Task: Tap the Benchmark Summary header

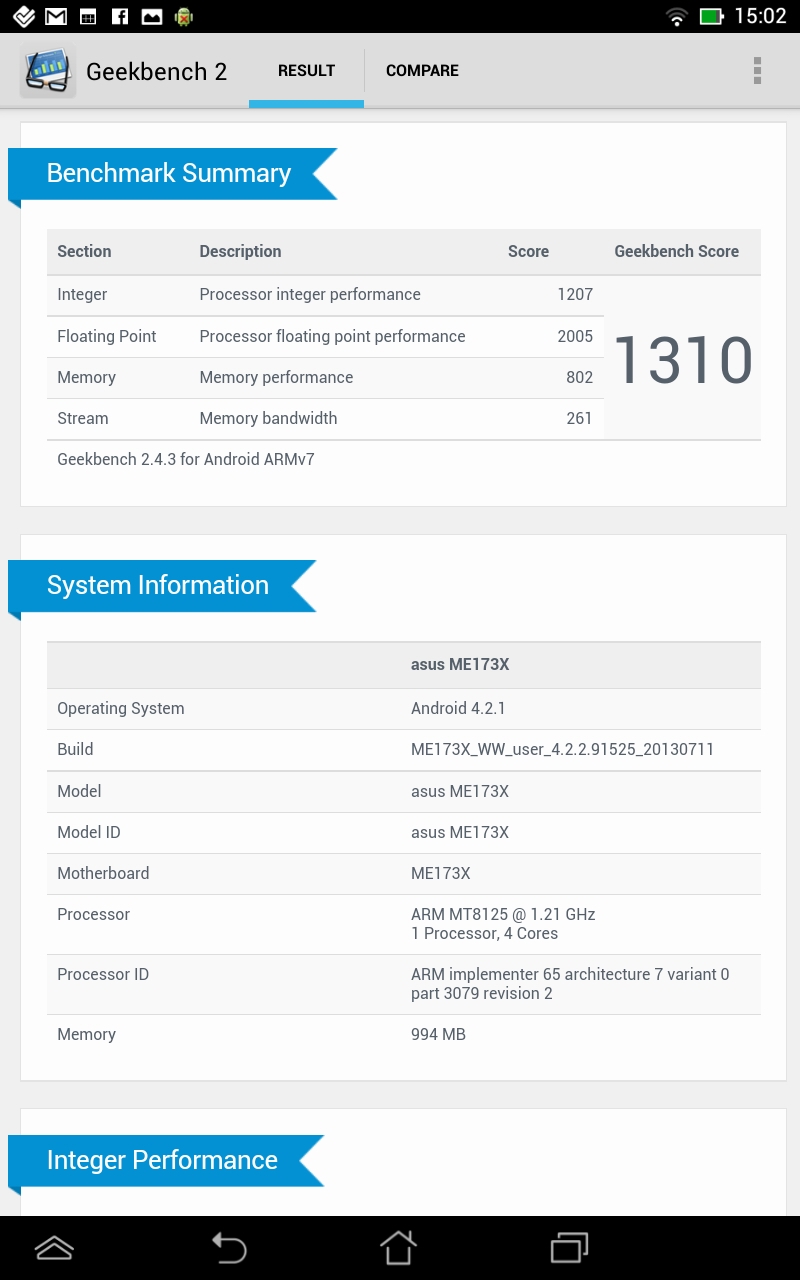Action: point(169,174)
